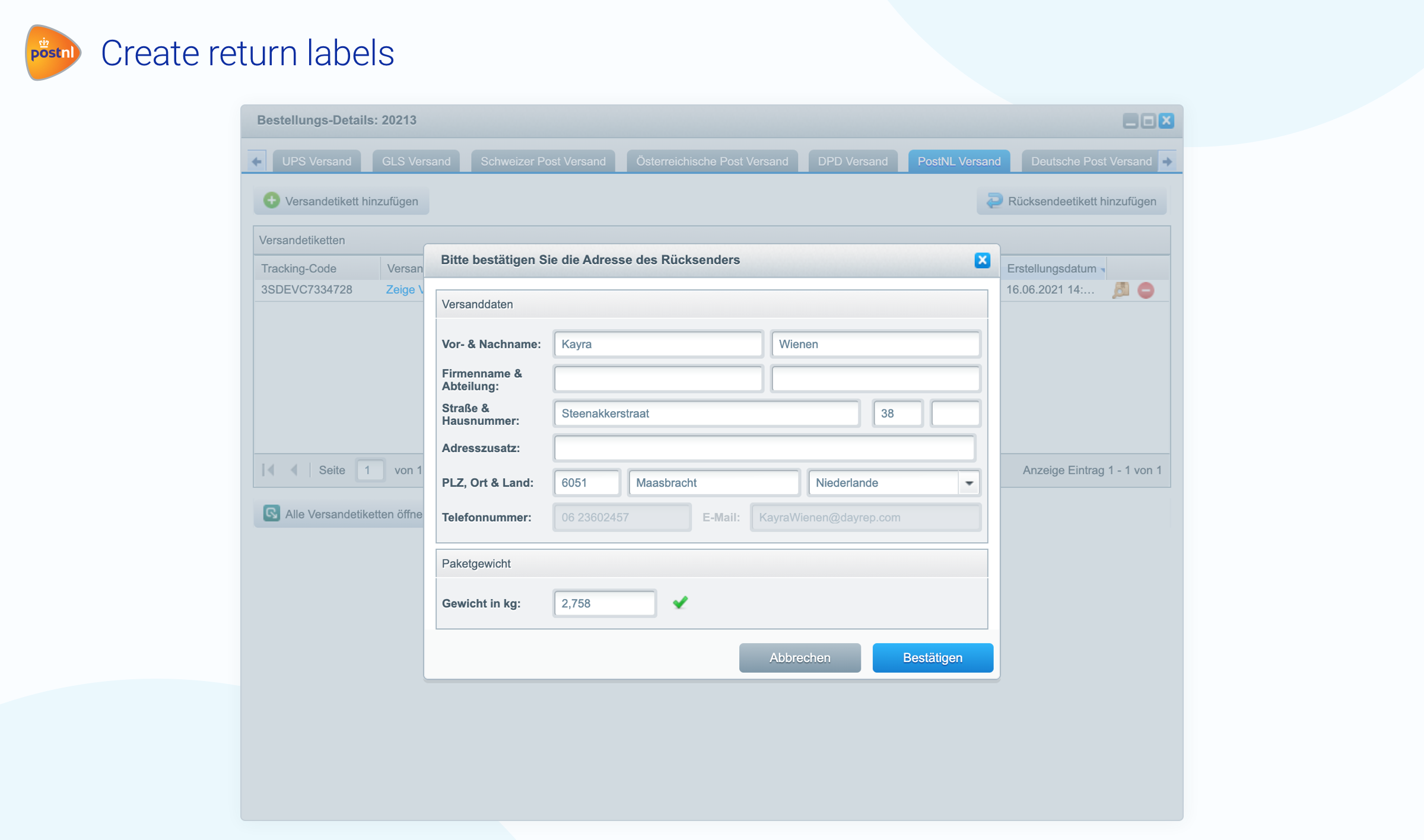
Task: Click Alle Versandetiketten öffnen button
Action: tap(339, 514)
